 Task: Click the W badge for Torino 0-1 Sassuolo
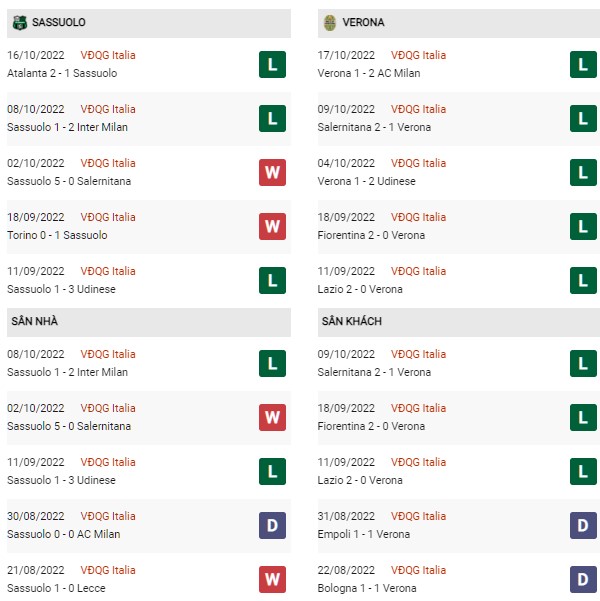pos(272,227)
